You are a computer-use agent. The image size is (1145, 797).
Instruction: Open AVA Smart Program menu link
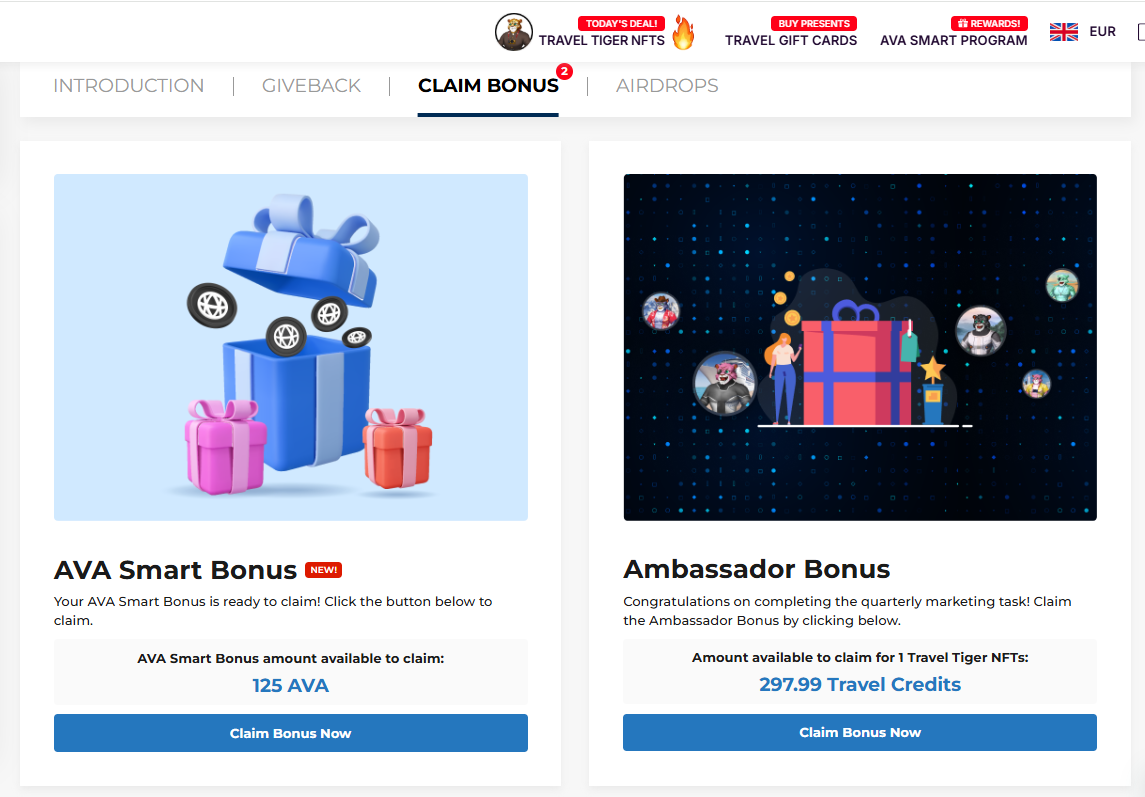[x=953, y=40]
